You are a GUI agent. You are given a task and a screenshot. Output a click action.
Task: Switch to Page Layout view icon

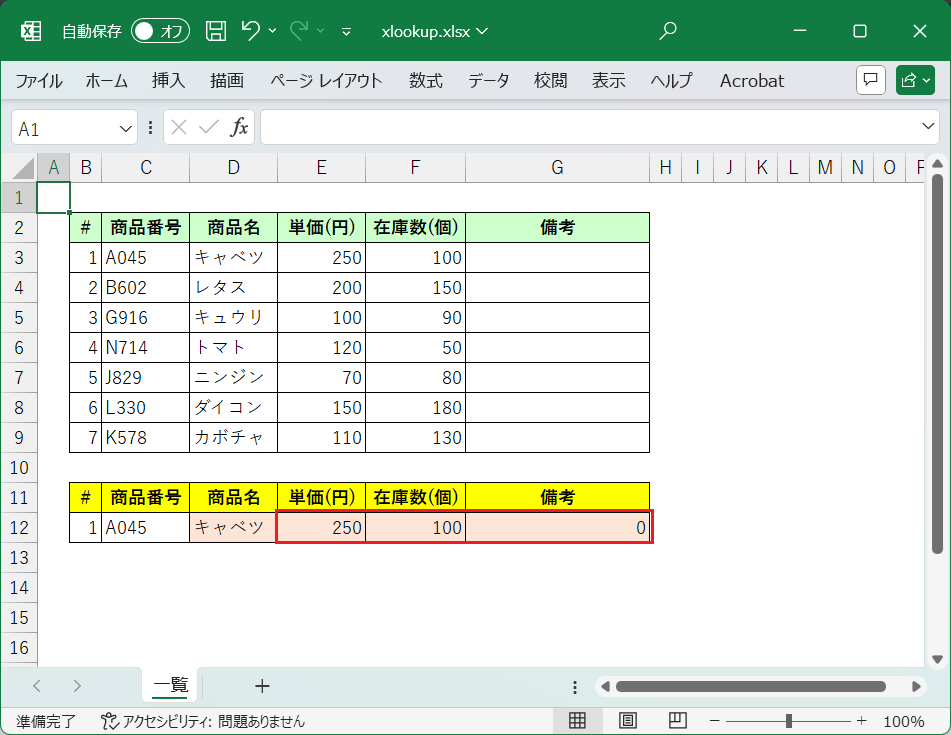(x=628, y=720)
